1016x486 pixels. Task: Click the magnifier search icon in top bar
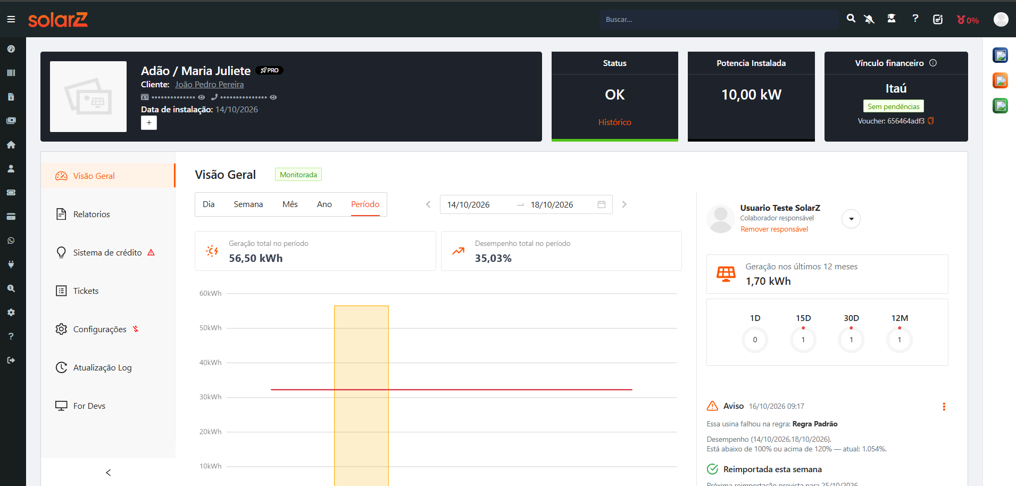[851, 19]
